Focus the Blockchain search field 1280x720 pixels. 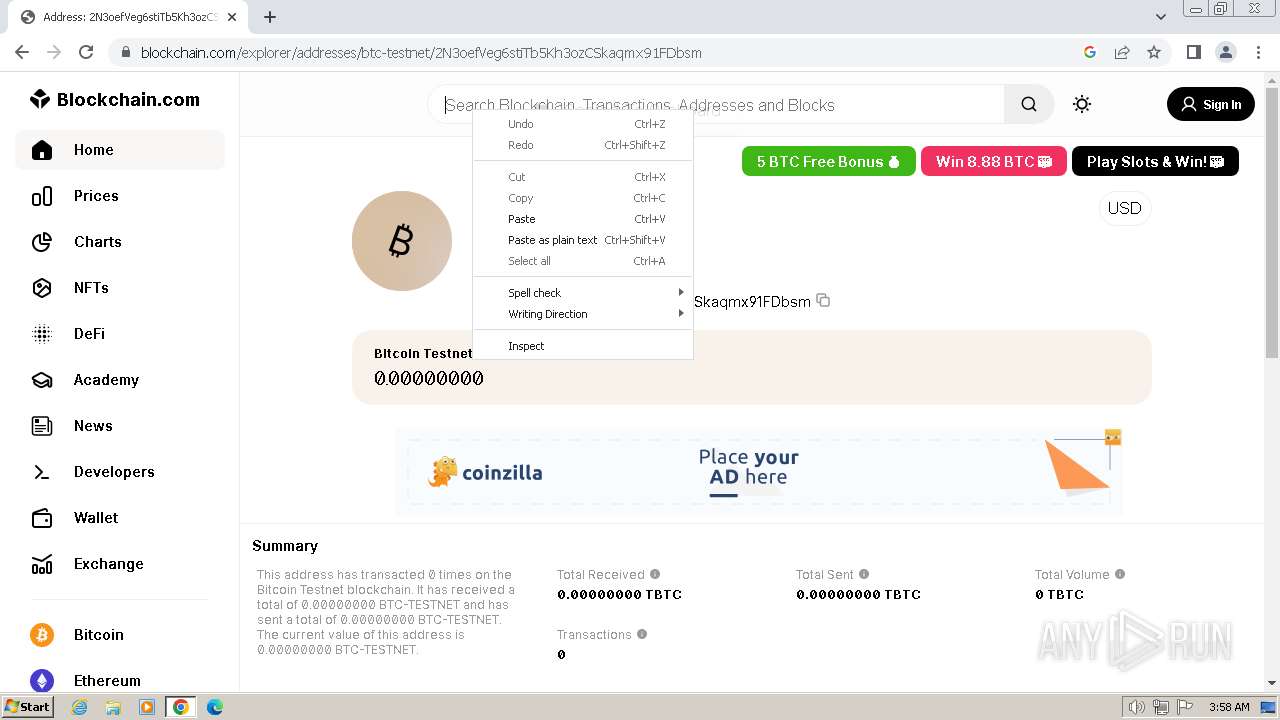[716, 104]
